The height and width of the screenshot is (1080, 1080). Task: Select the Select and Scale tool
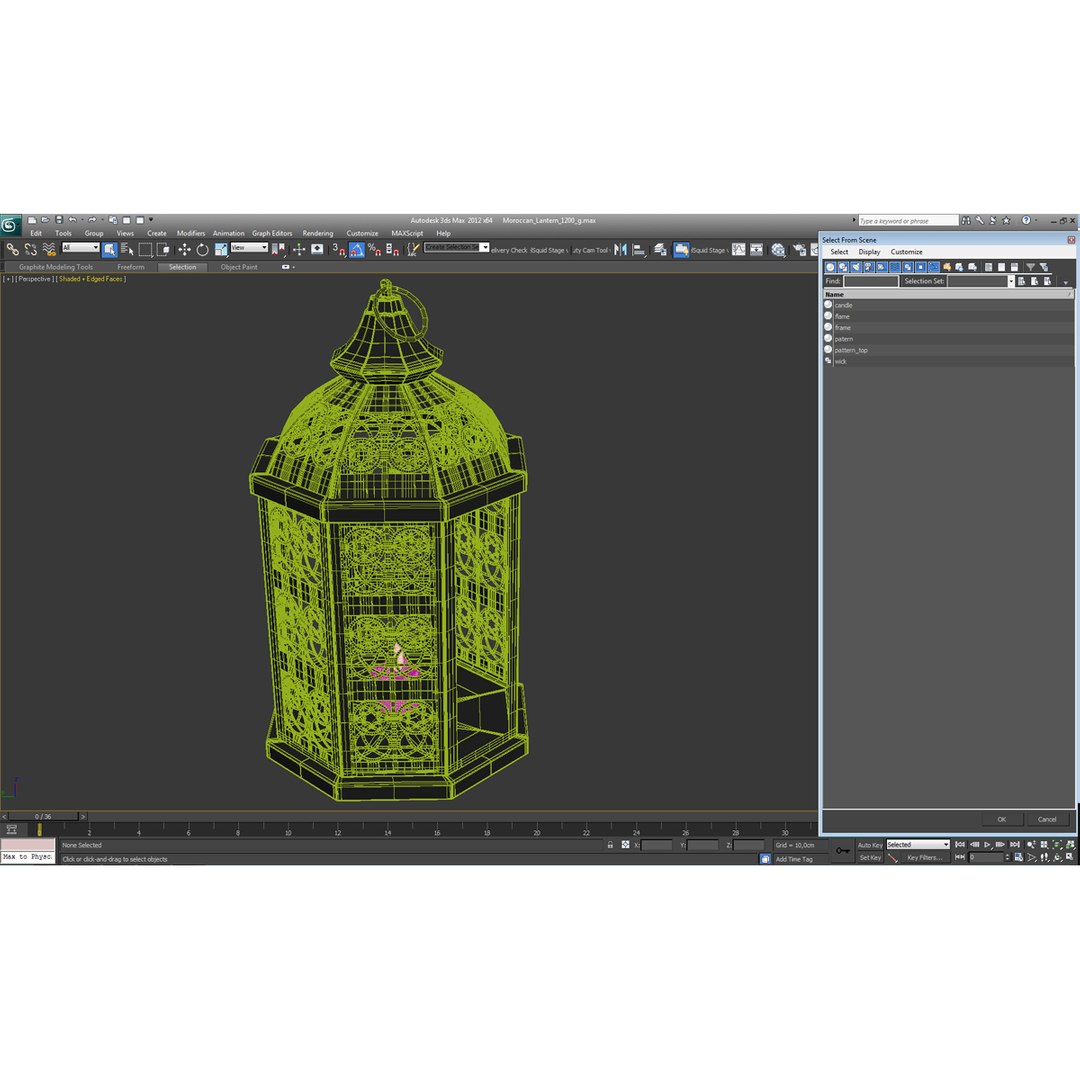220,249
